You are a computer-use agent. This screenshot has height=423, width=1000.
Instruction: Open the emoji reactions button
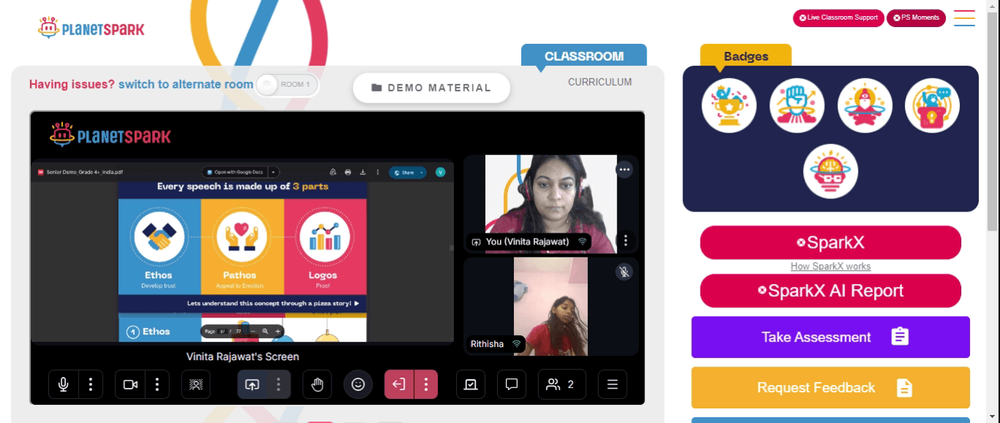[x=358, y=384]
